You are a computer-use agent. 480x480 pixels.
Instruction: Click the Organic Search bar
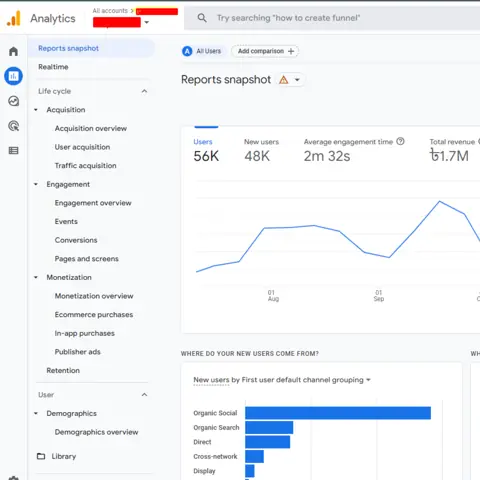(x=269, y=427)
